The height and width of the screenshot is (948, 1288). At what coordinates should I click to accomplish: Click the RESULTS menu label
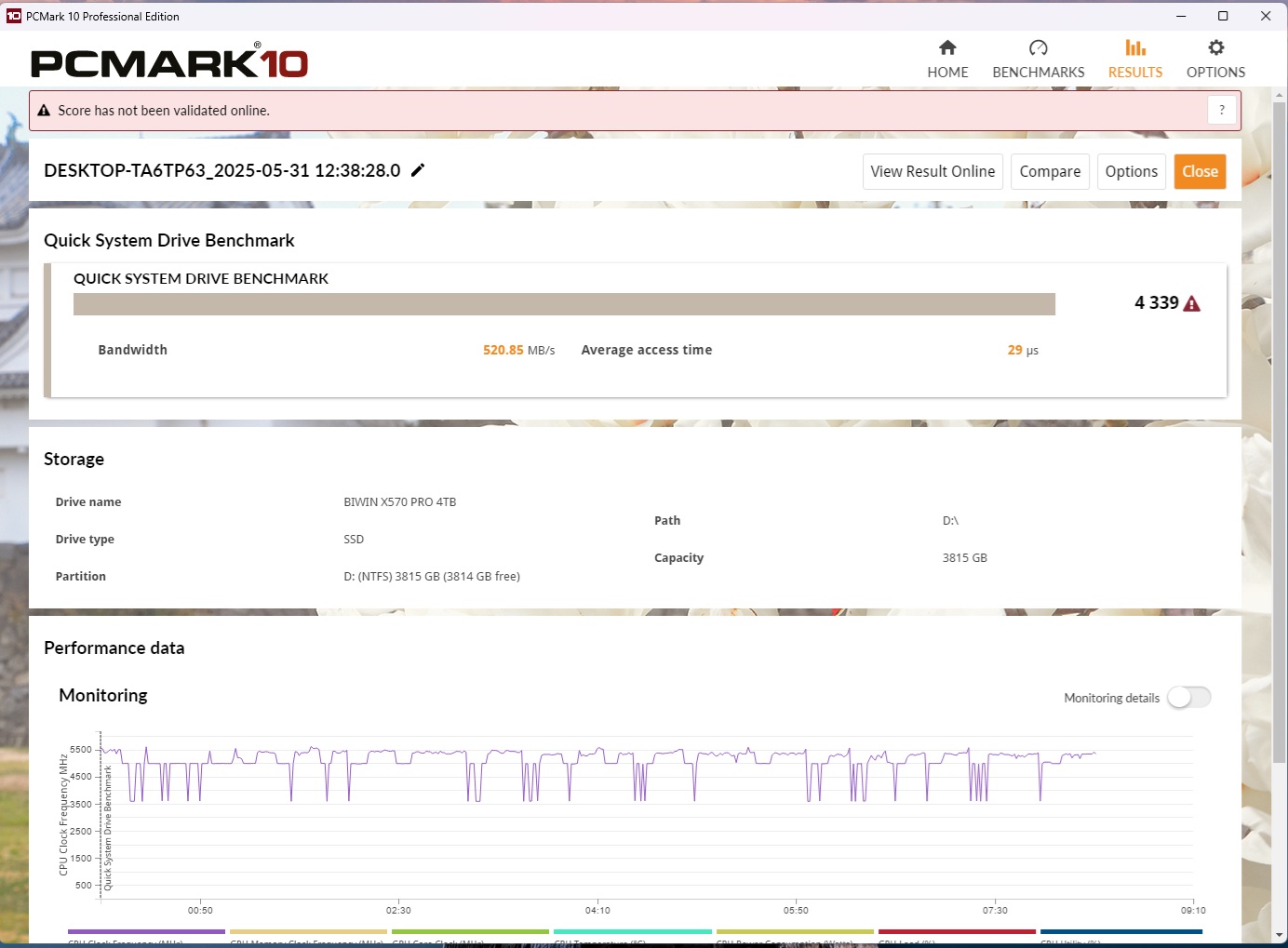pyautogui.click(x=1134, y=73)
